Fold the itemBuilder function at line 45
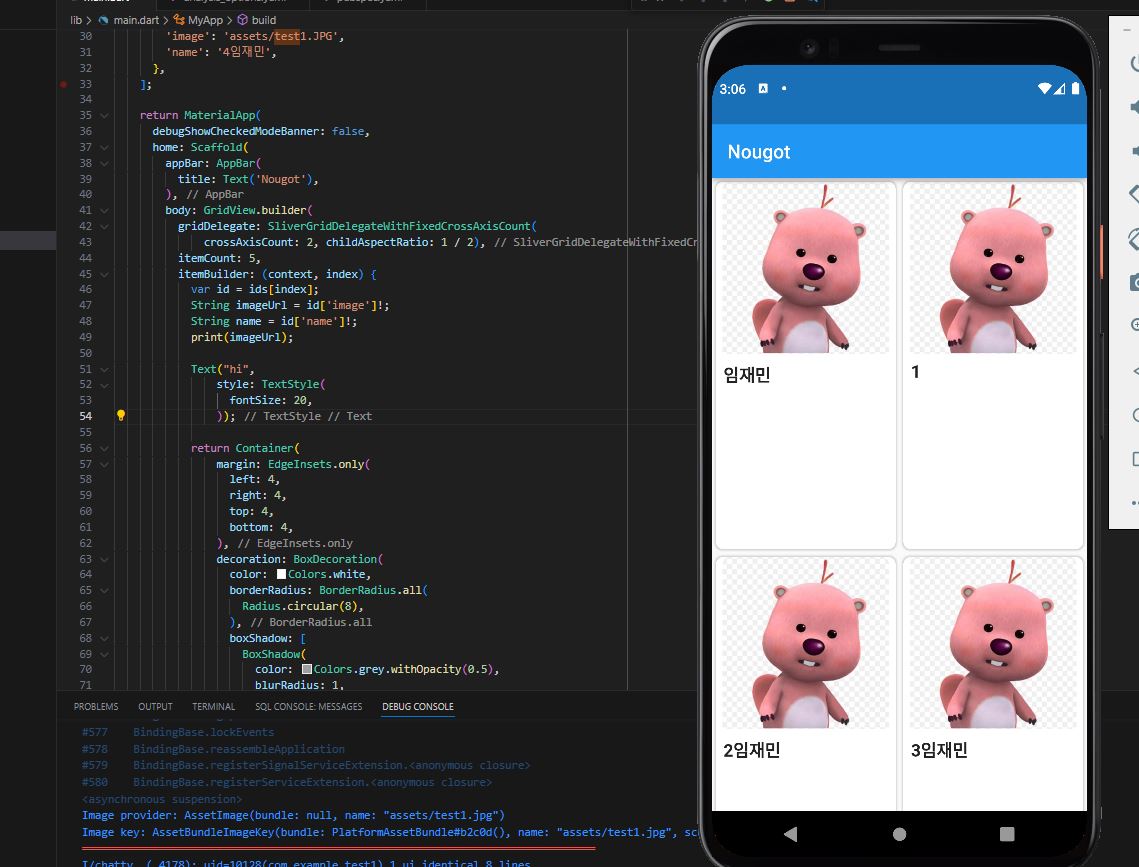The image size is (1139, 867). [x=105, y=274]
